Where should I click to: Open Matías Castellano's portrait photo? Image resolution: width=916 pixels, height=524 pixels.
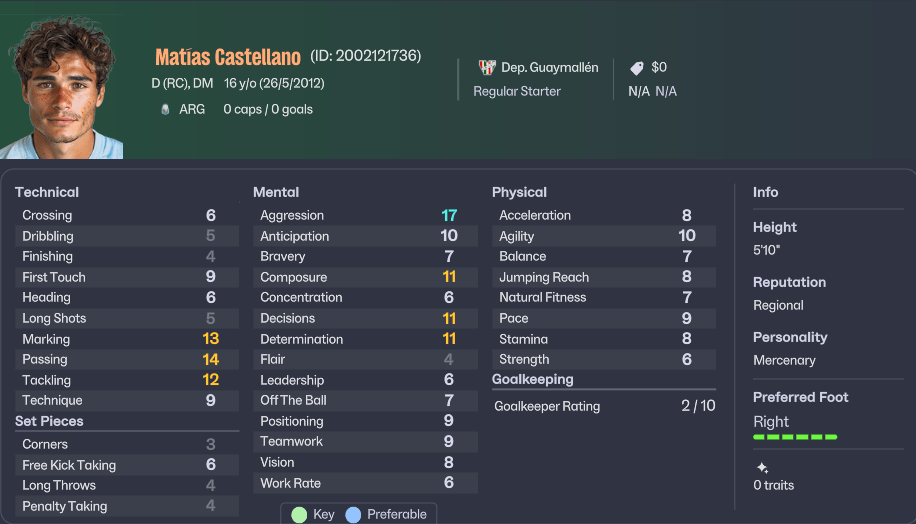click(x=62, y=88)
